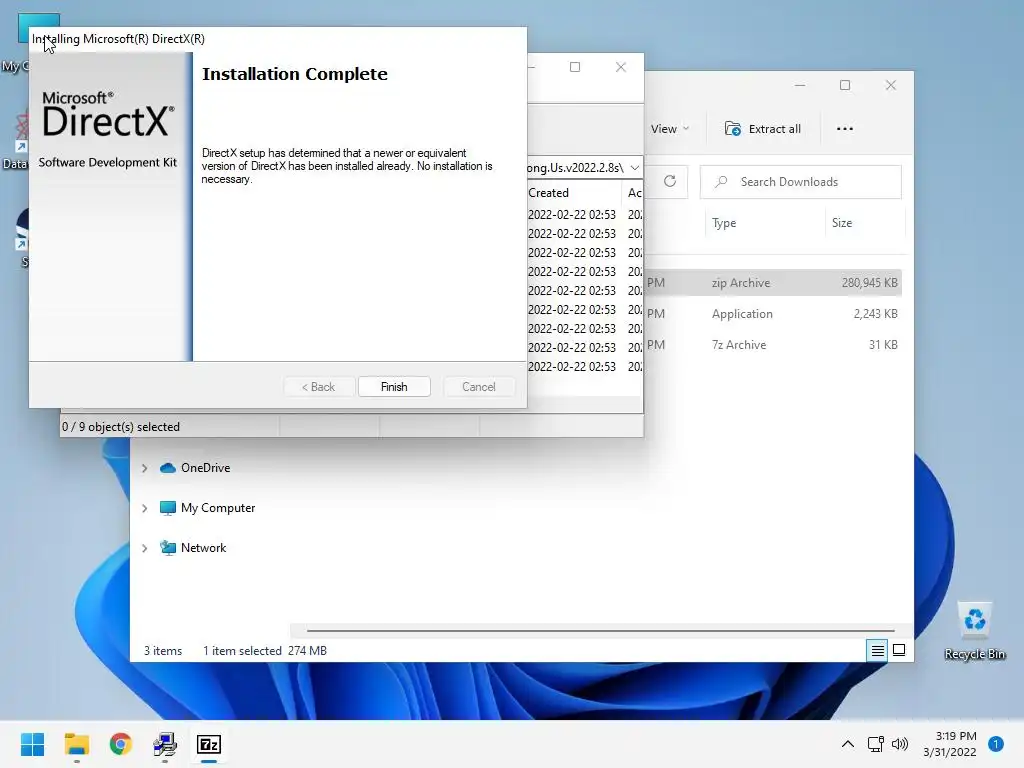Select the first 2022-02-22 02:53 row in 7-Zip
Screen dimensions: 1024x768
pos(571,214)
